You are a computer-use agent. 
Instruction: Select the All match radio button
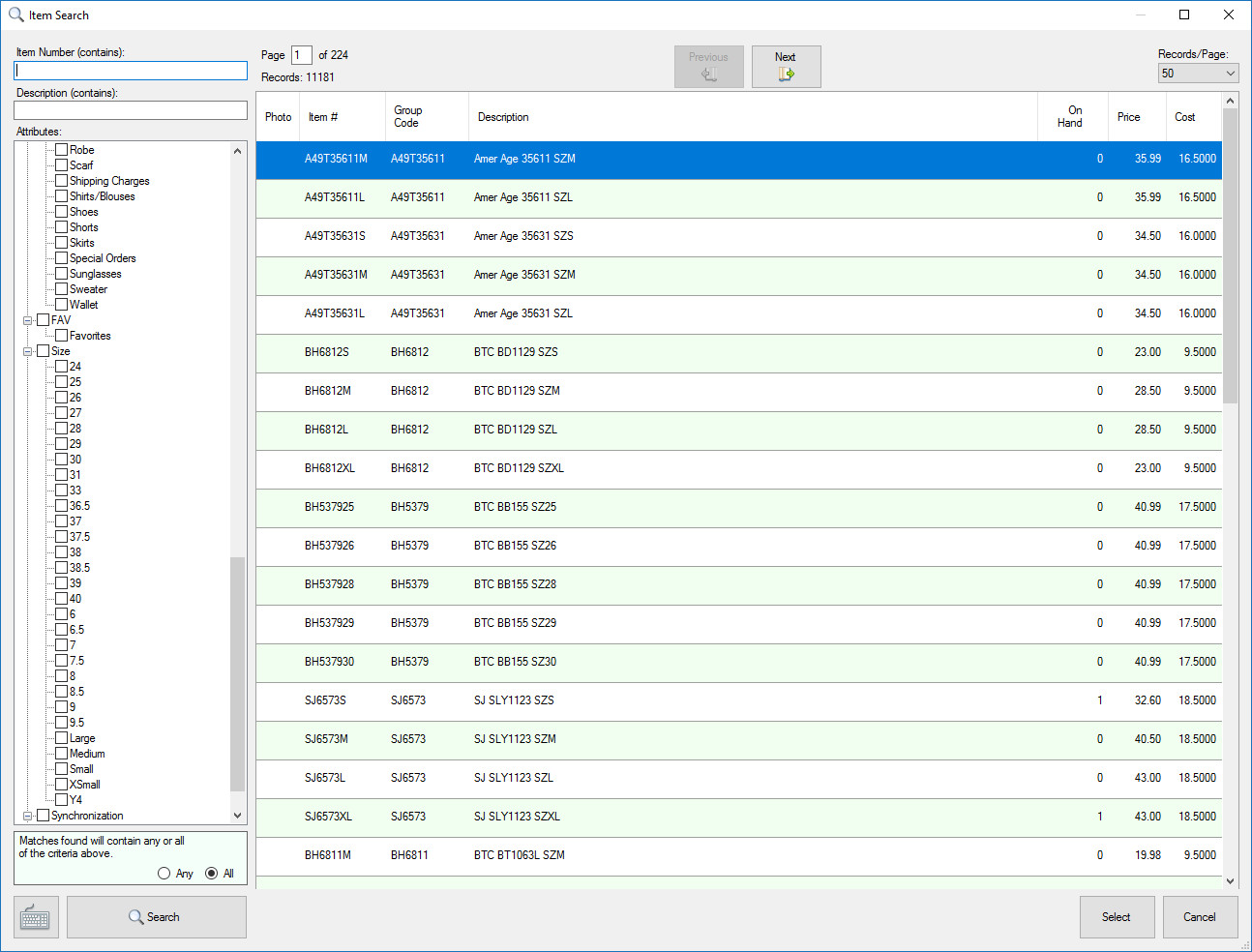211,874
